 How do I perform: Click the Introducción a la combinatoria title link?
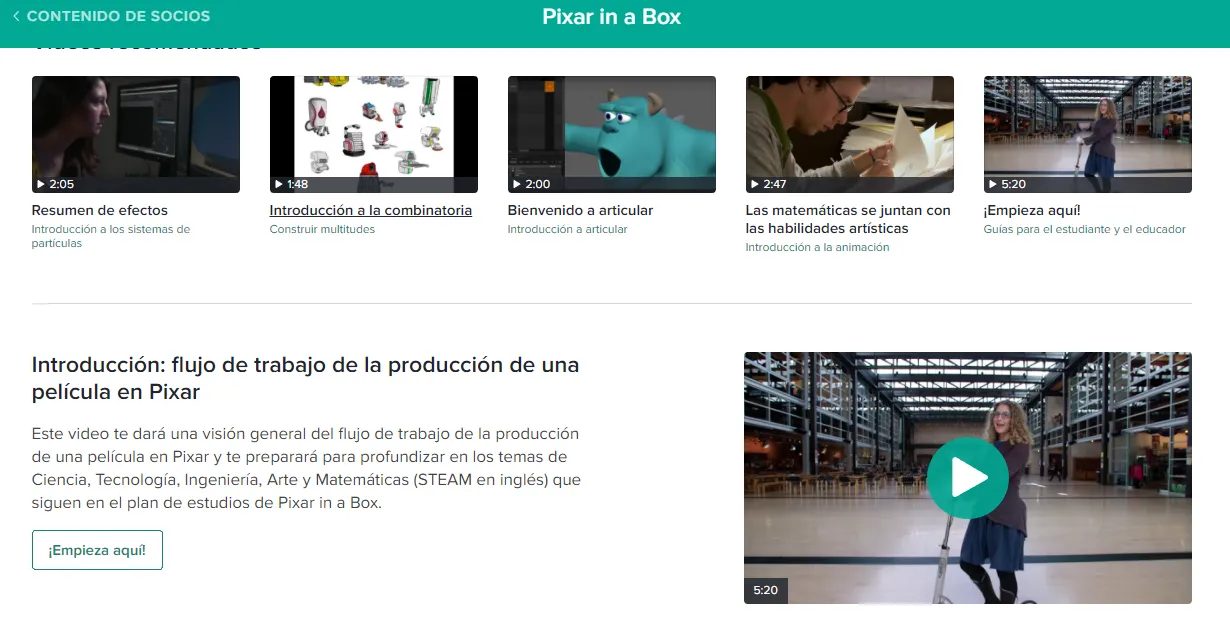click(x=371, y=210)
